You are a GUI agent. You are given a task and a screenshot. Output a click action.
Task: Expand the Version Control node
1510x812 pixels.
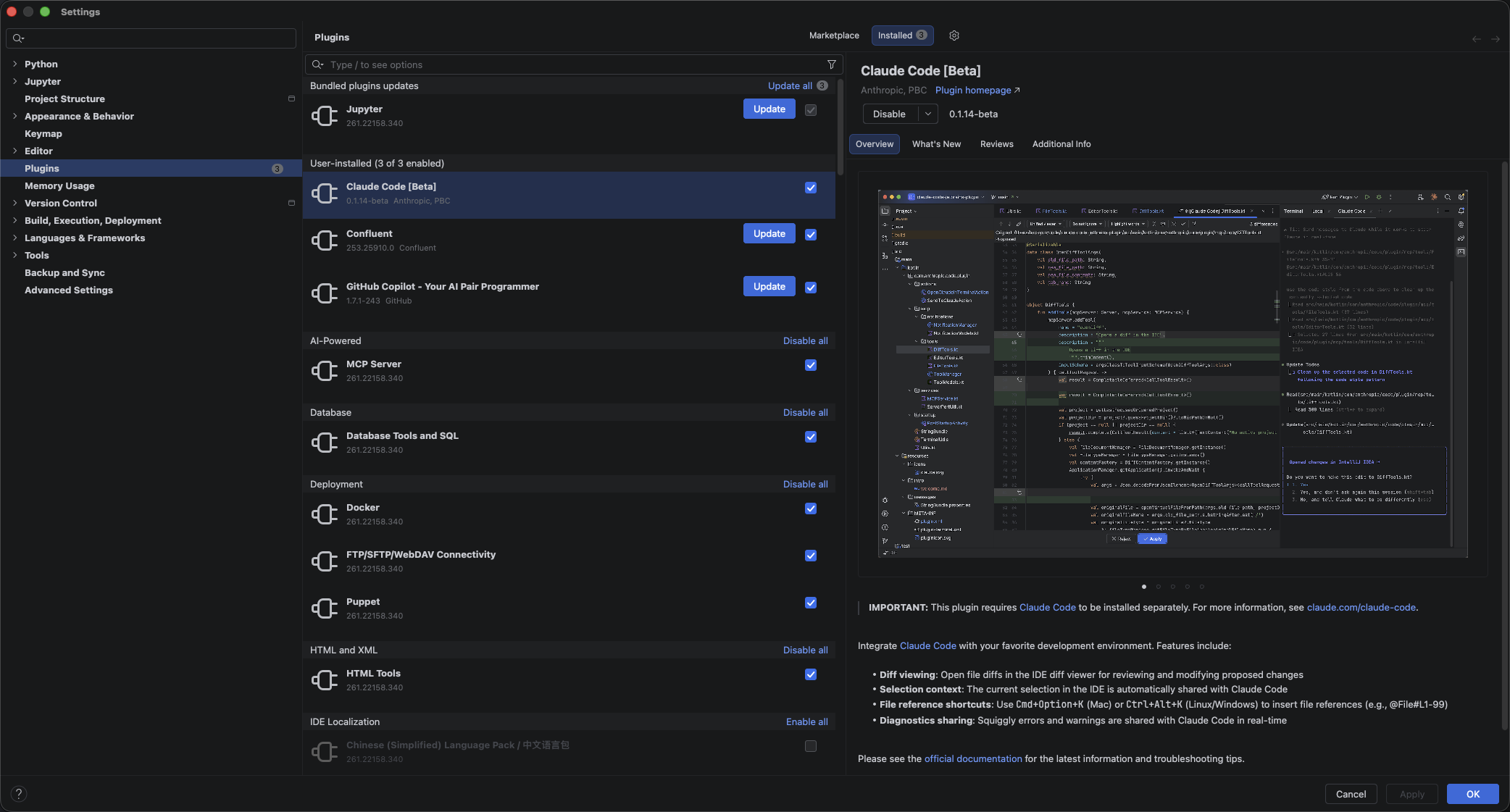tap(14, 203)
